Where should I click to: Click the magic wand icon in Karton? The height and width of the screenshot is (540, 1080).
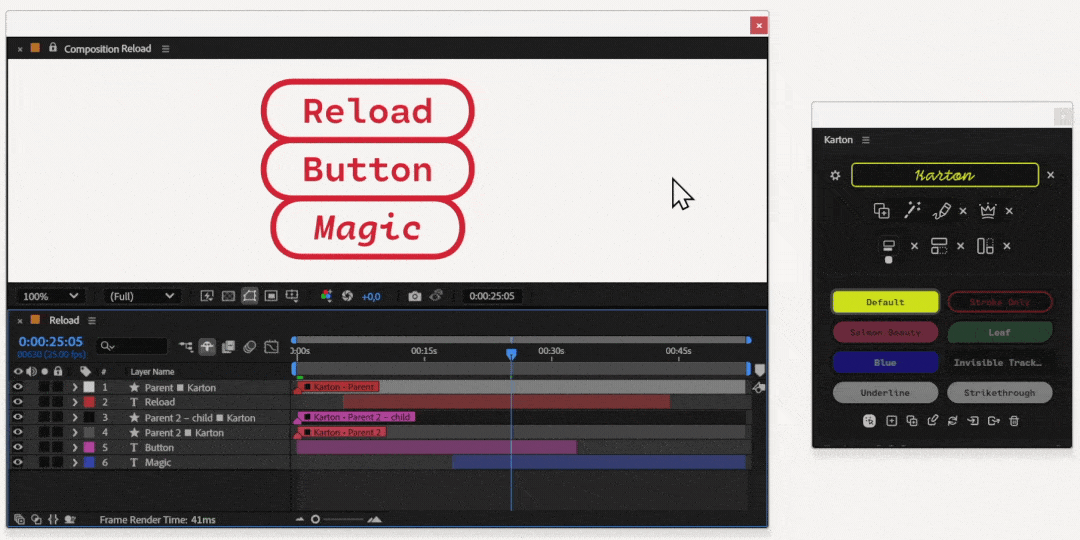[912, 211]
